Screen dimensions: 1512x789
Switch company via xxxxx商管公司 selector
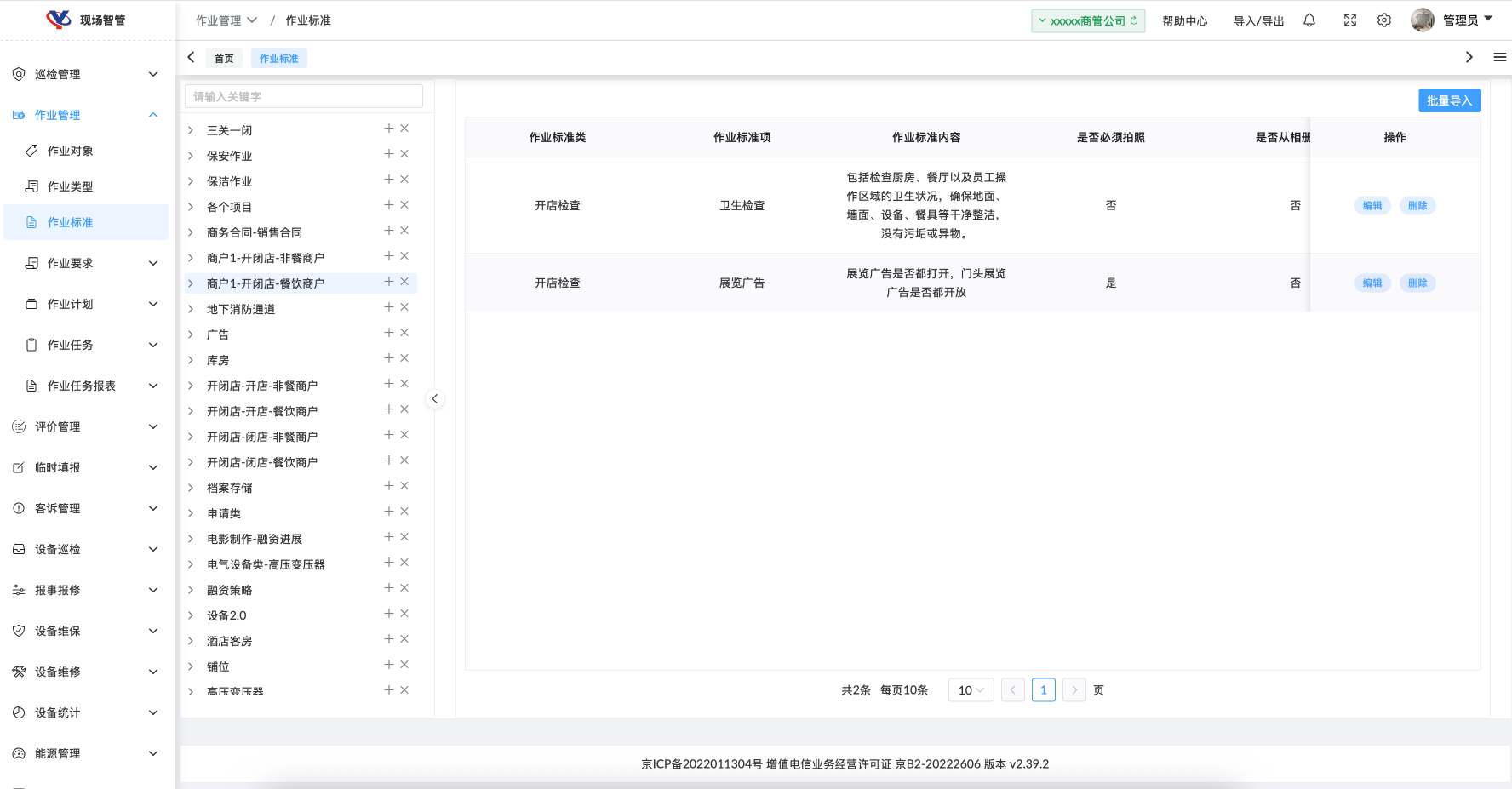(1087, 20)
